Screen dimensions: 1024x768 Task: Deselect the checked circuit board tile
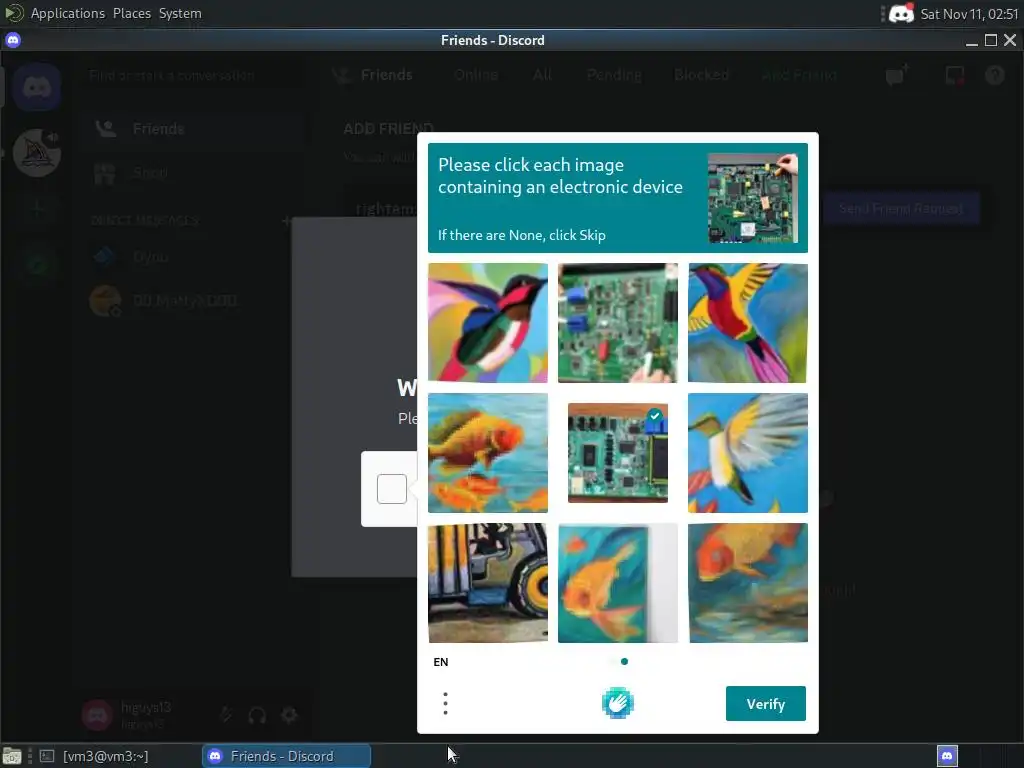pos(618,453)
